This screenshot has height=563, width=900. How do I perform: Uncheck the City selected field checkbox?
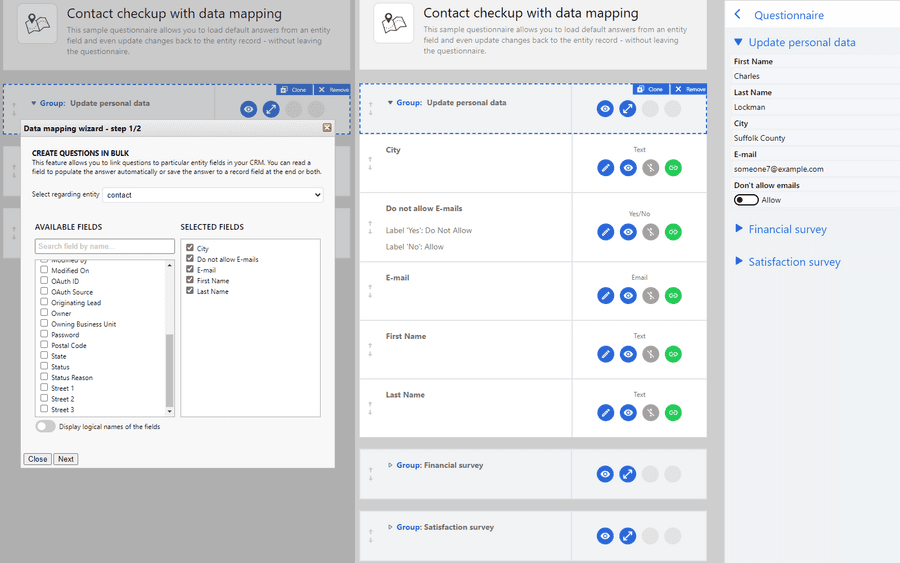[x=190, y=248]
